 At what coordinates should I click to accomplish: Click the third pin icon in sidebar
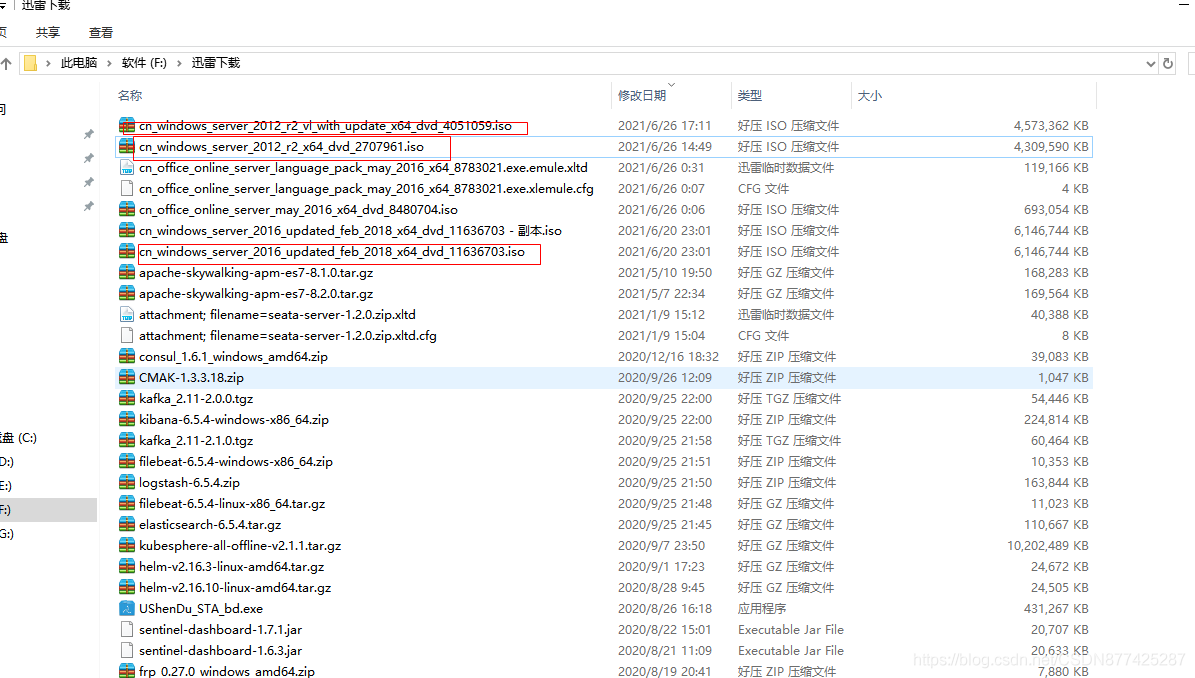[88, 182]
